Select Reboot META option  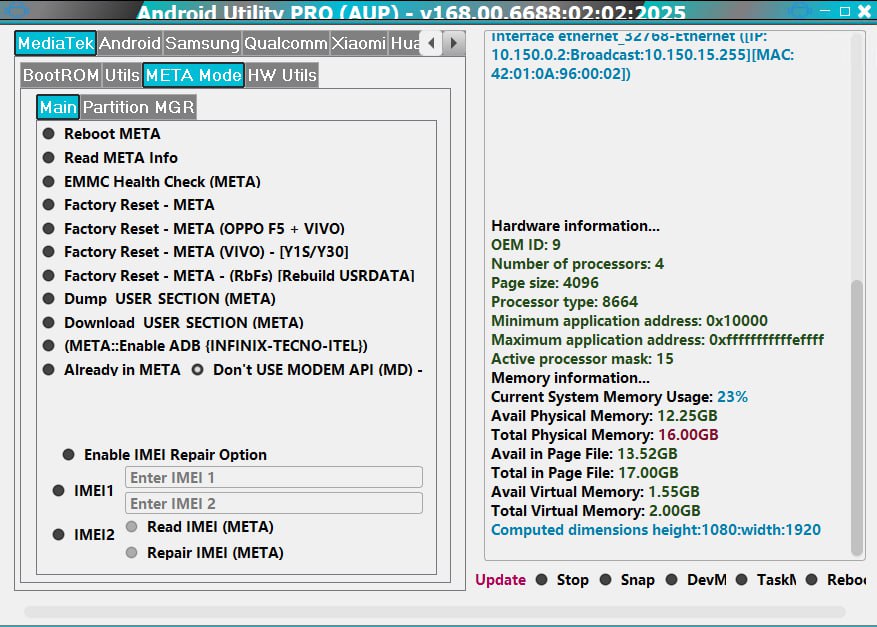102,134
